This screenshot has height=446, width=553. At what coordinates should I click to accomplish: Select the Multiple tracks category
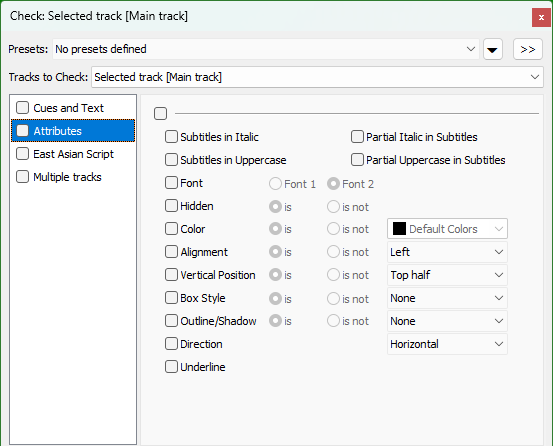(x=67, y=177)
